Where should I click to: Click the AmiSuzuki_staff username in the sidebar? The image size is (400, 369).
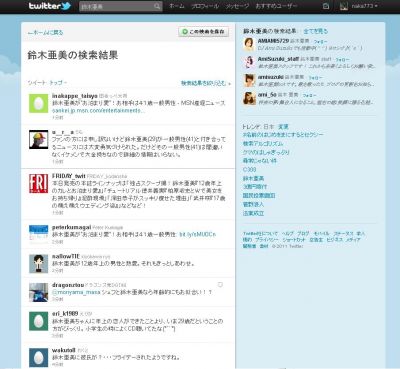click(278, 59)
